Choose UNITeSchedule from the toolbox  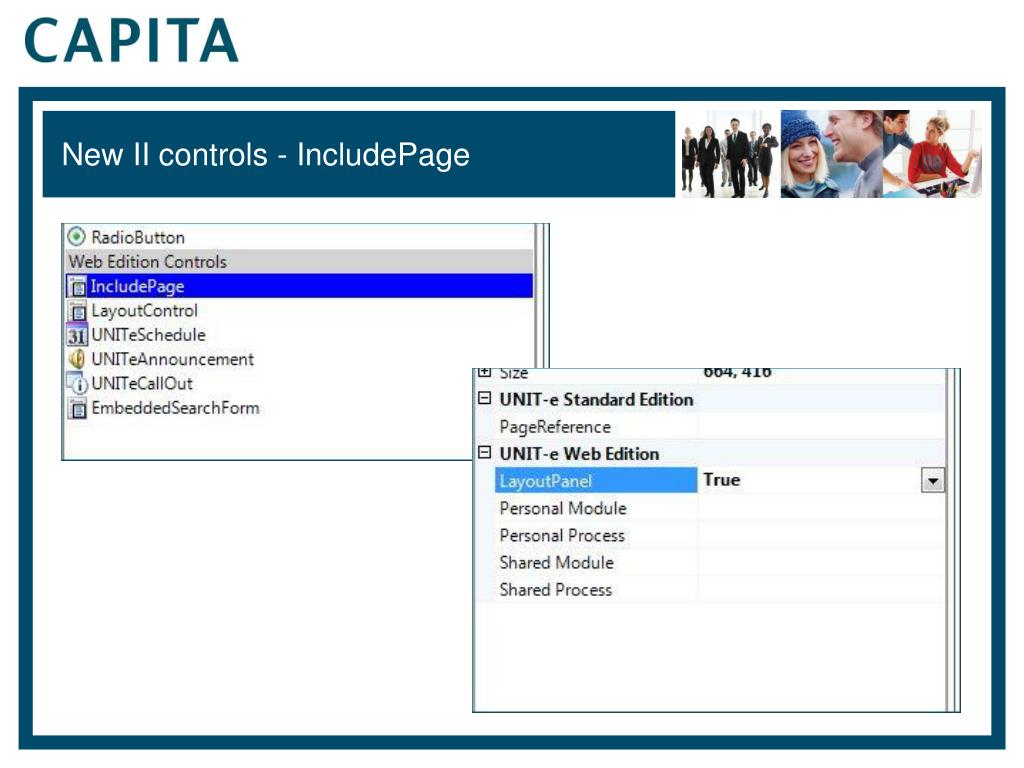click(x=300, y=335)
